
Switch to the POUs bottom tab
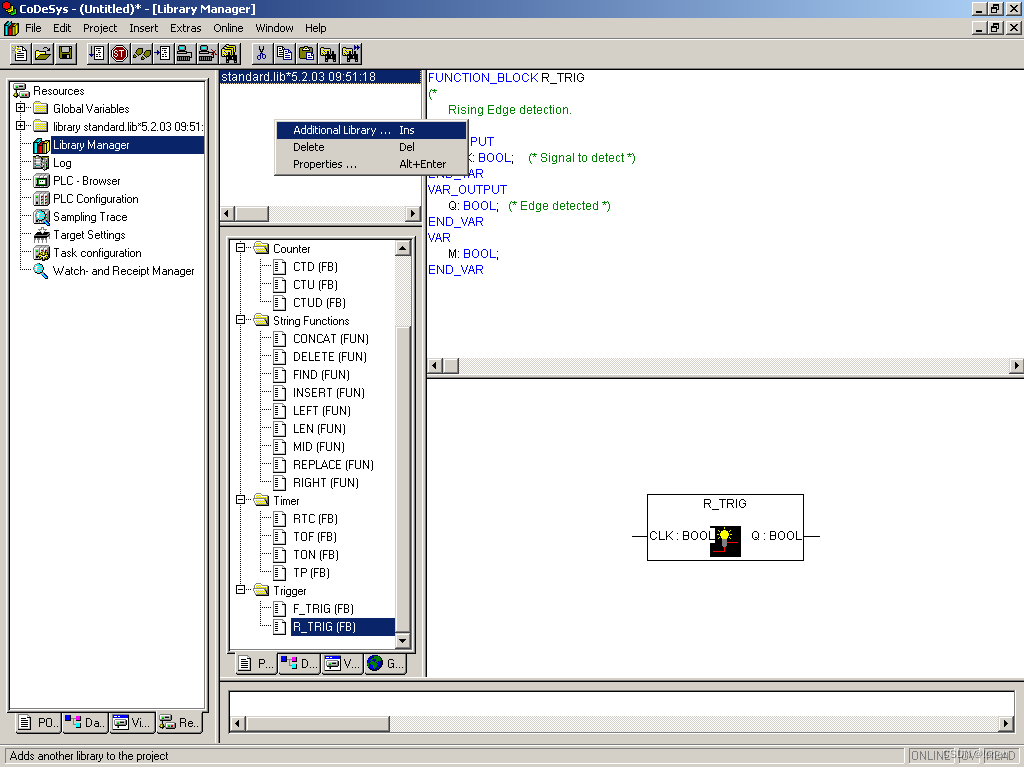point(38,722)
